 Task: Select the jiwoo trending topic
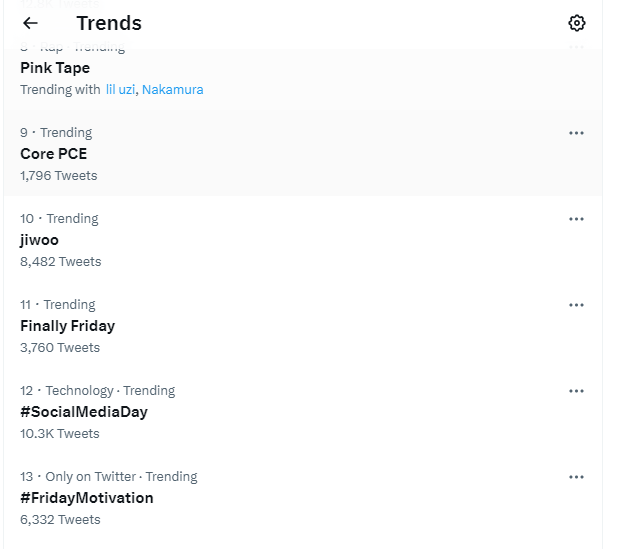(x=39, y=240)
